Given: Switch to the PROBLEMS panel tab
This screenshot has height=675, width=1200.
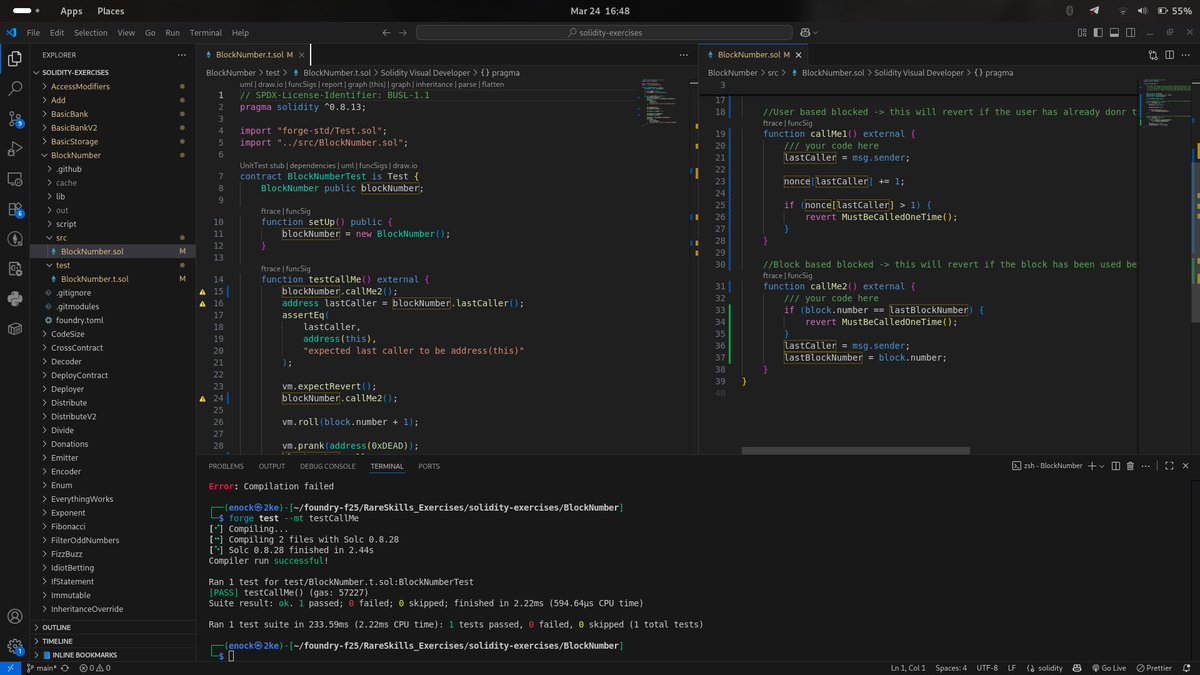Looking at the screenshot, I should click(x=226, y=466).
